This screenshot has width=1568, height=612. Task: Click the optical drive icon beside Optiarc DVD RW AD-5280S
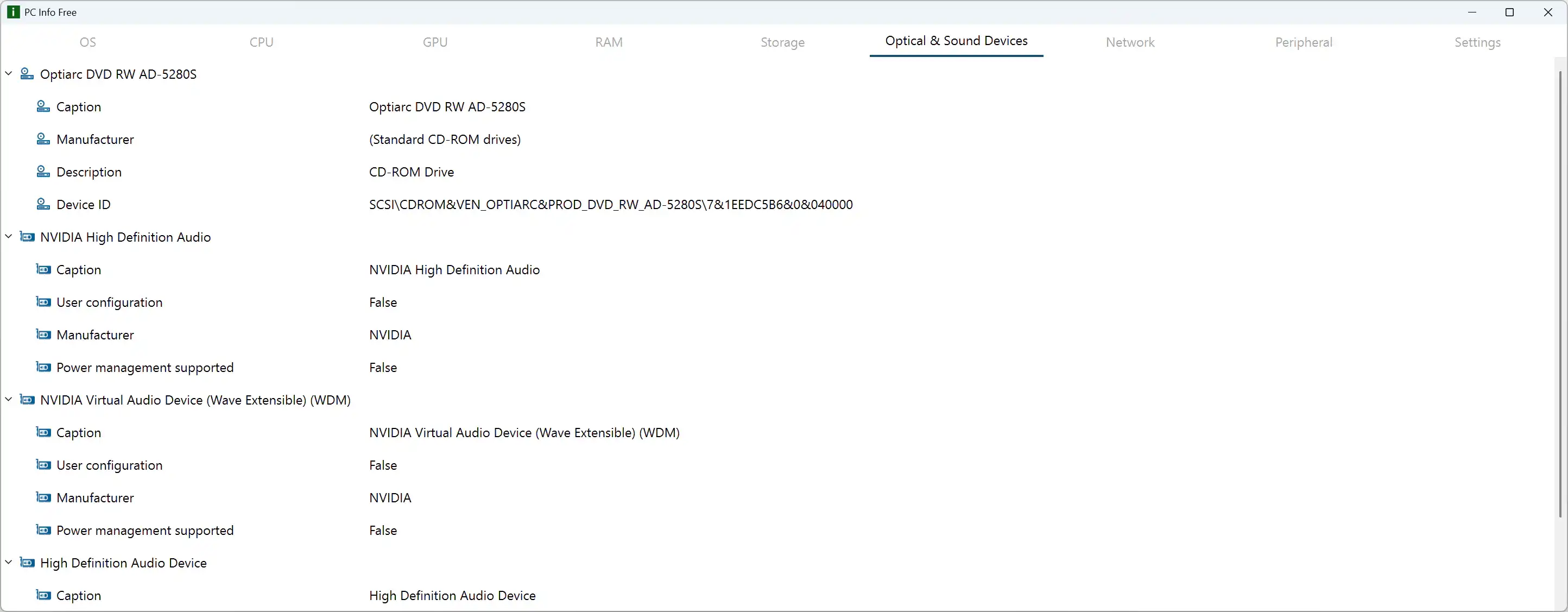pyautogui.click(x=27, y=74)
